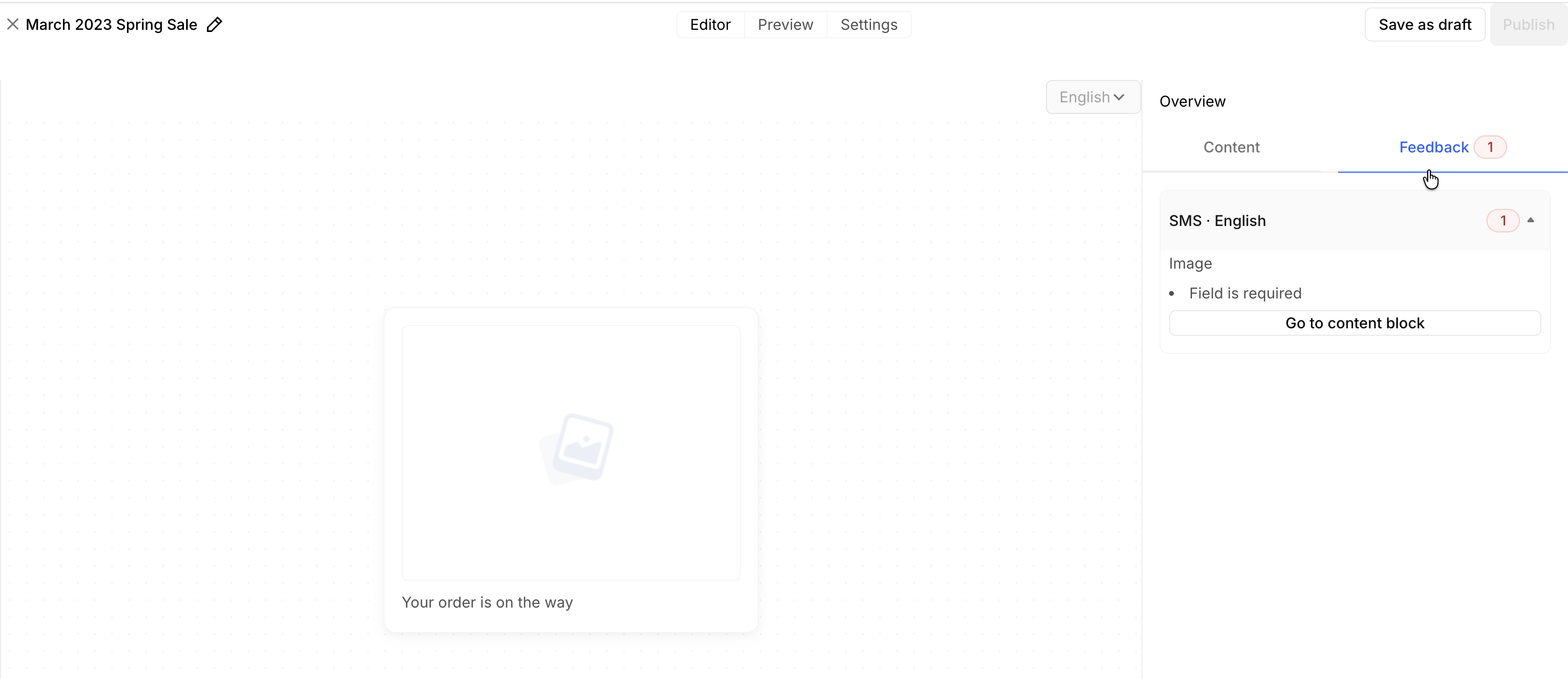Switch to the Editor tab
This screenshot has height=679, width=1568.
(x=710, y=25)
